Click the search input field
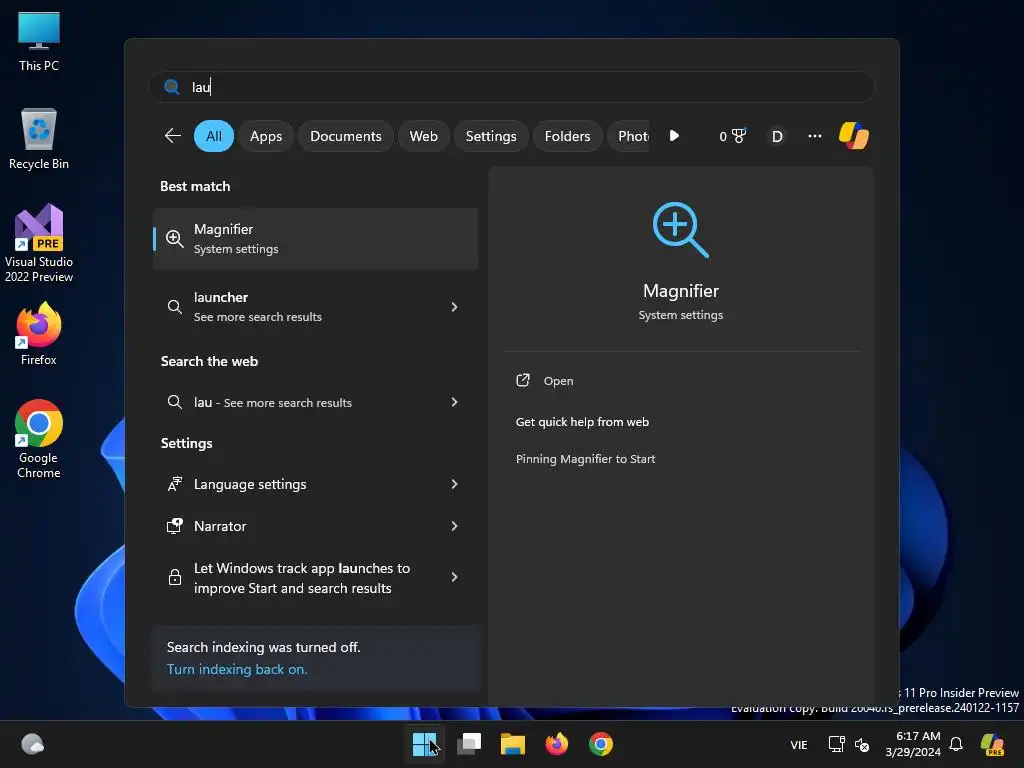The image size is (1024, 768). coord(511,87)
